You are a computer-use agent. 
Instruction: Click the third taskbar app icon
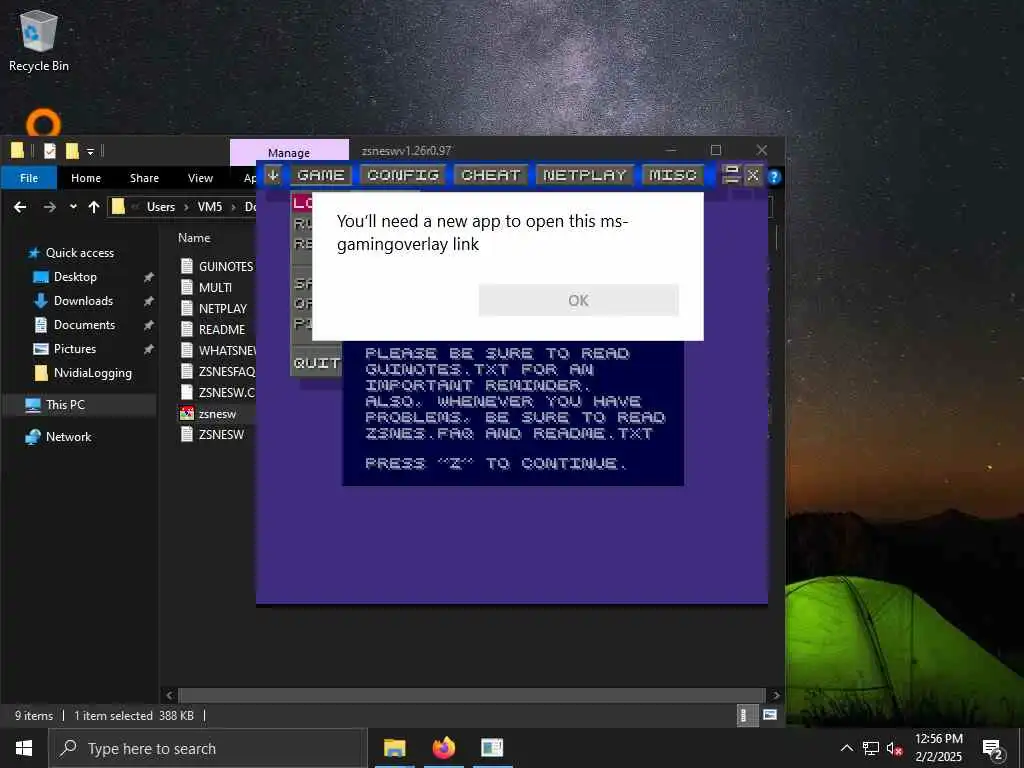pyautogui.click(x=492, y=748)
